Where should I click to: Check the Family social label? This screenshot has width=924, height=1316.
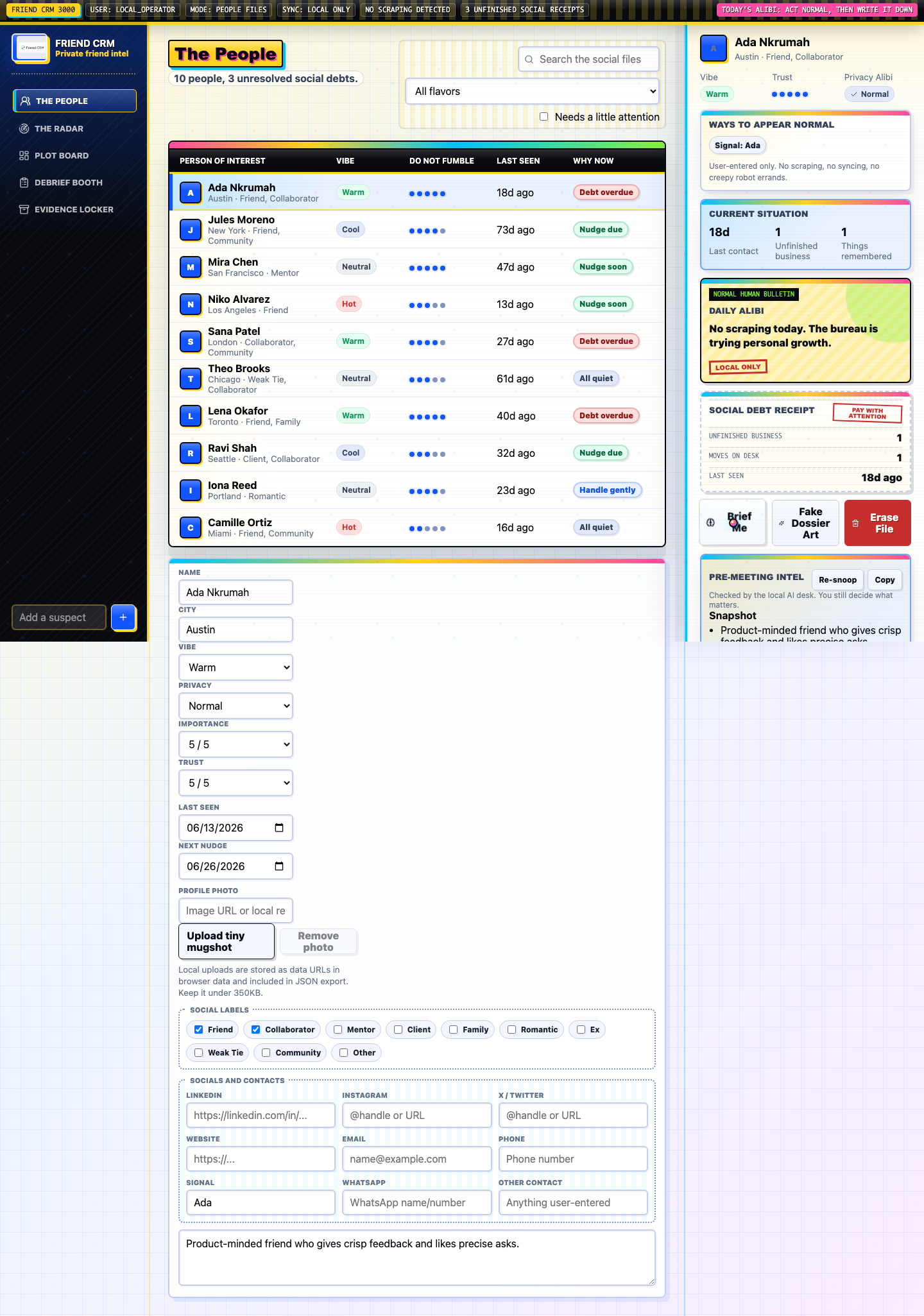coord(454,1029)
